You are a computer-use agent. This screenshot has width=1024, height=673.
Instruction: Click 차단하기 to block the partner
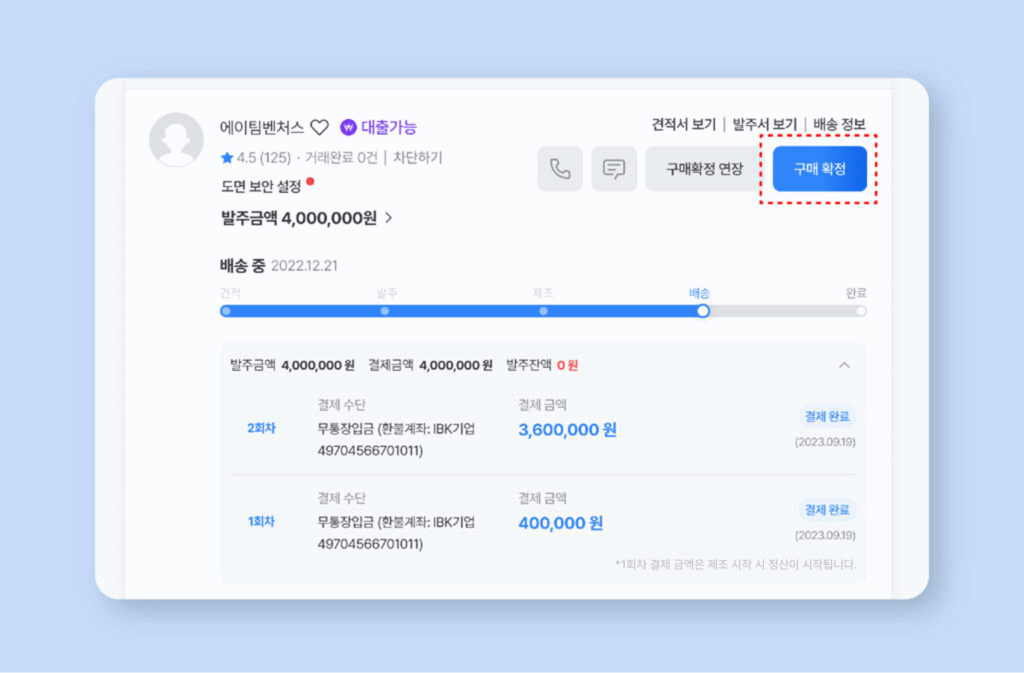point(417,158)
